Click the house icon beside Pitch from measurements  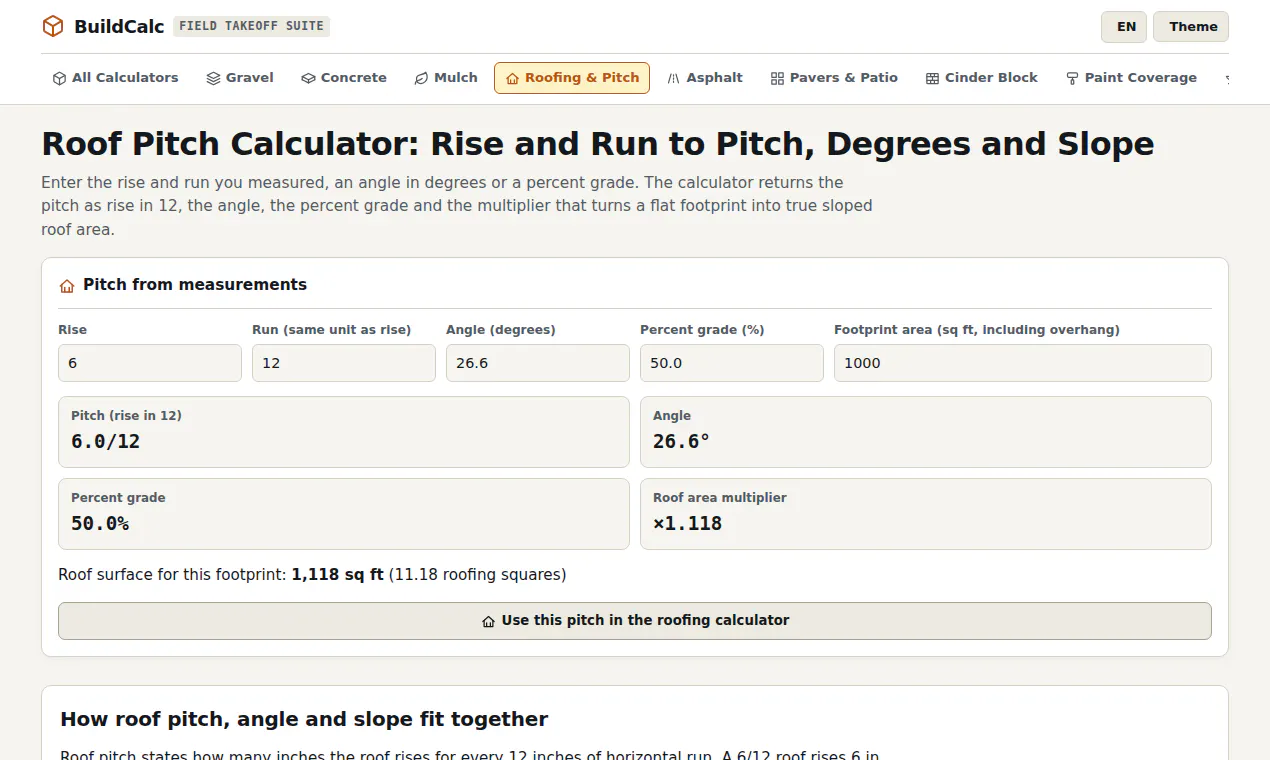tap(67, 286)
